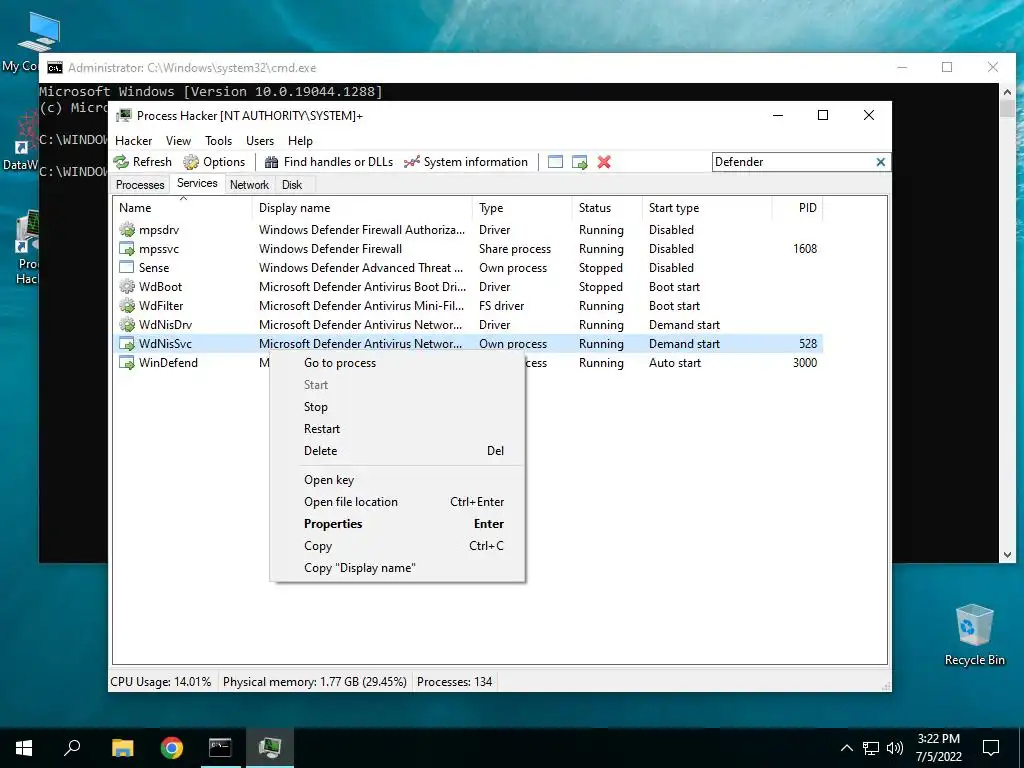
Task: Click the WinDefend service icon
Action: pos(127,362)
